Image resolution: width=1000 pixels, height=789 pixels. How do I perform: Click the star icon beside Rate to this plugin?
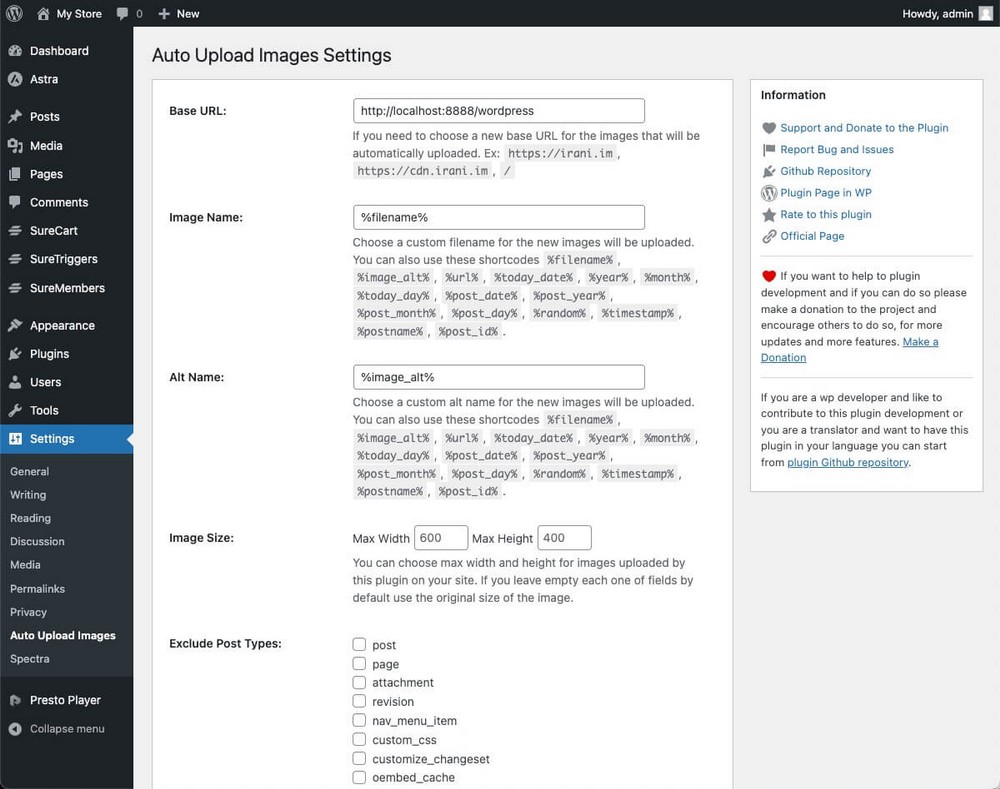tap(769, 215)
